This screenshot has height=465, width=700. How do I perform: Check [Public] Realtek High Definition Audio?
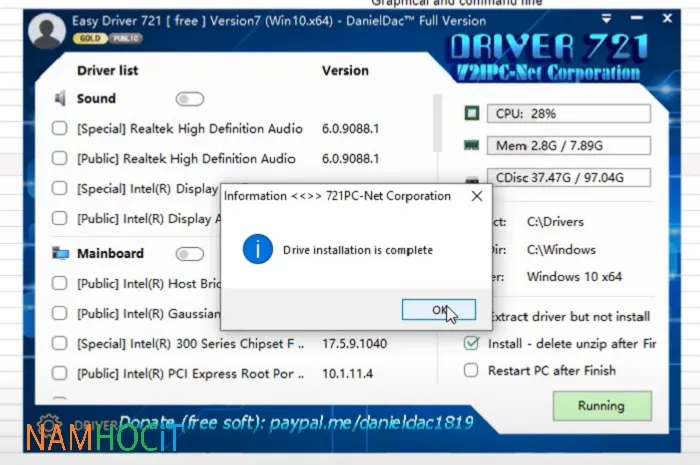60,158
